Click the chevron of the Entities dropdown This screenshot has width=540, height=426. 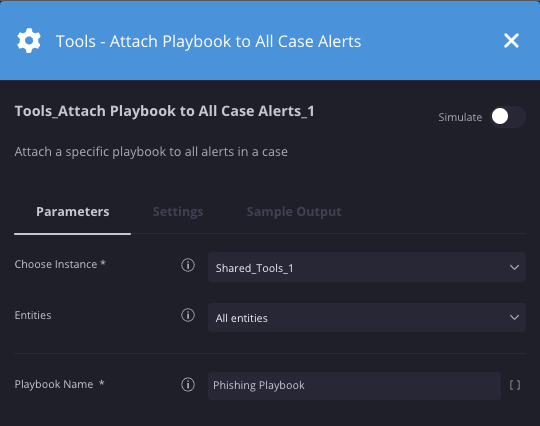coord(514,318)
